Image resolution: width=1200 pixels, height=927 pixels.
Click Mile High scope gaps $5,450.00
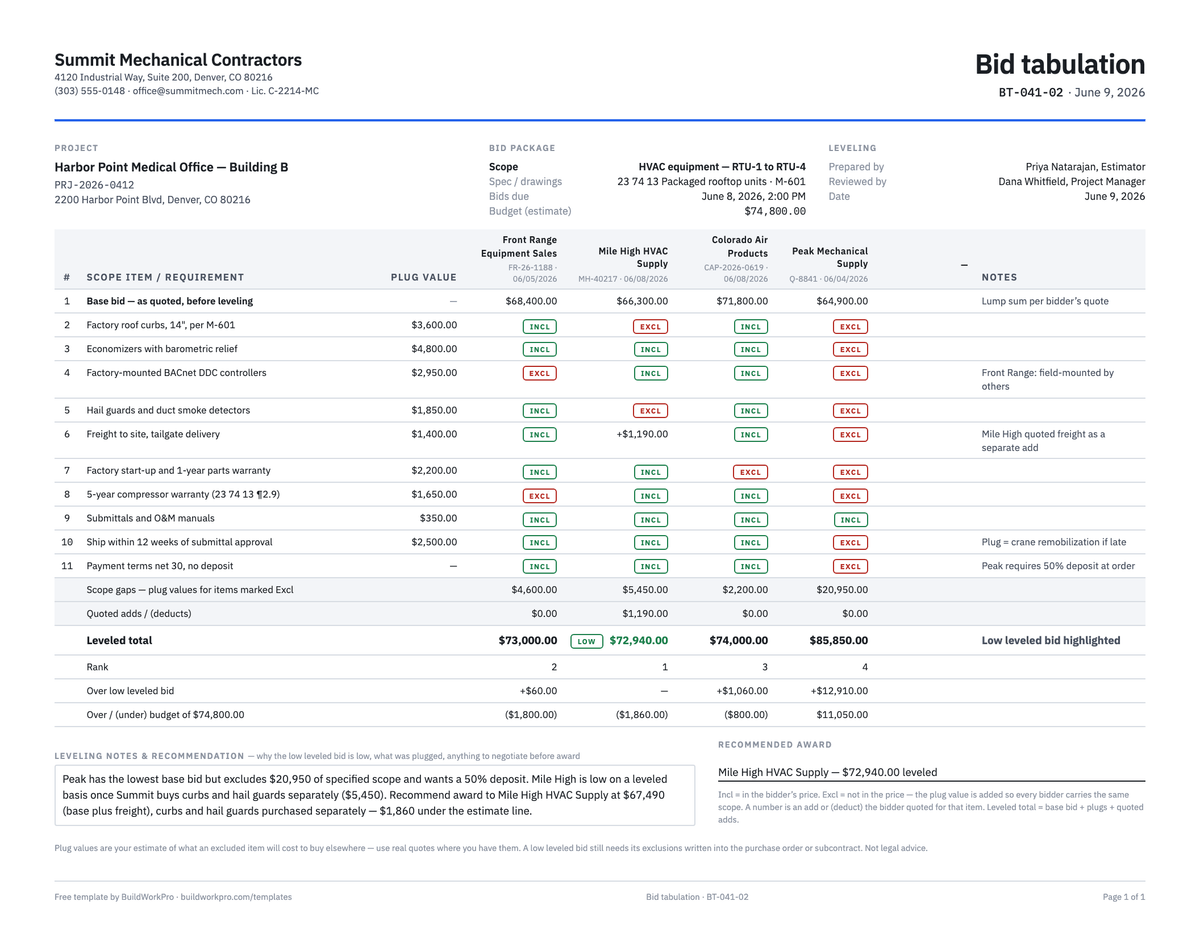coord(645,590)
